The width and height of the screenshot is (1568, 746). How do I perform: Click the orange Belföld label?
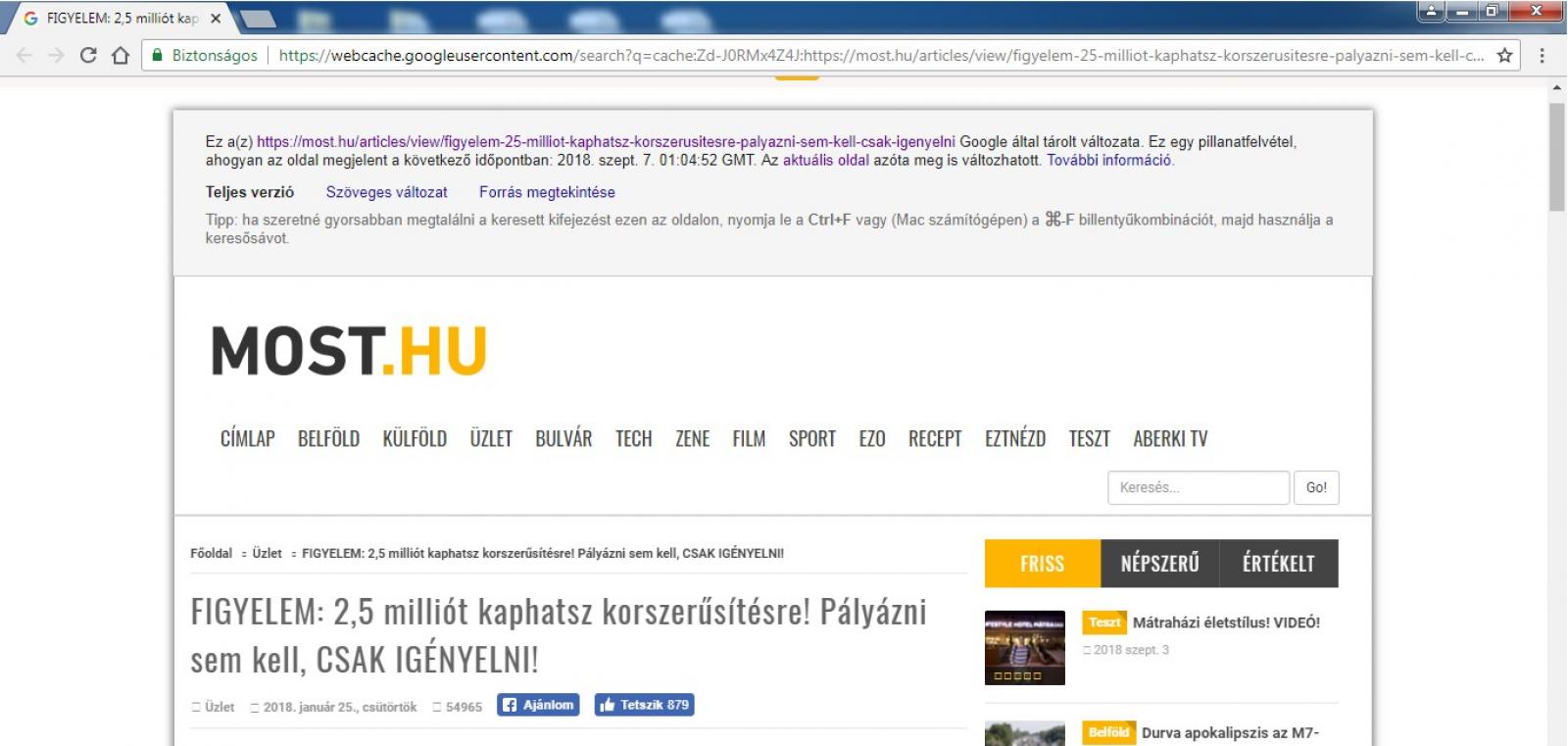pos(1108,732)
